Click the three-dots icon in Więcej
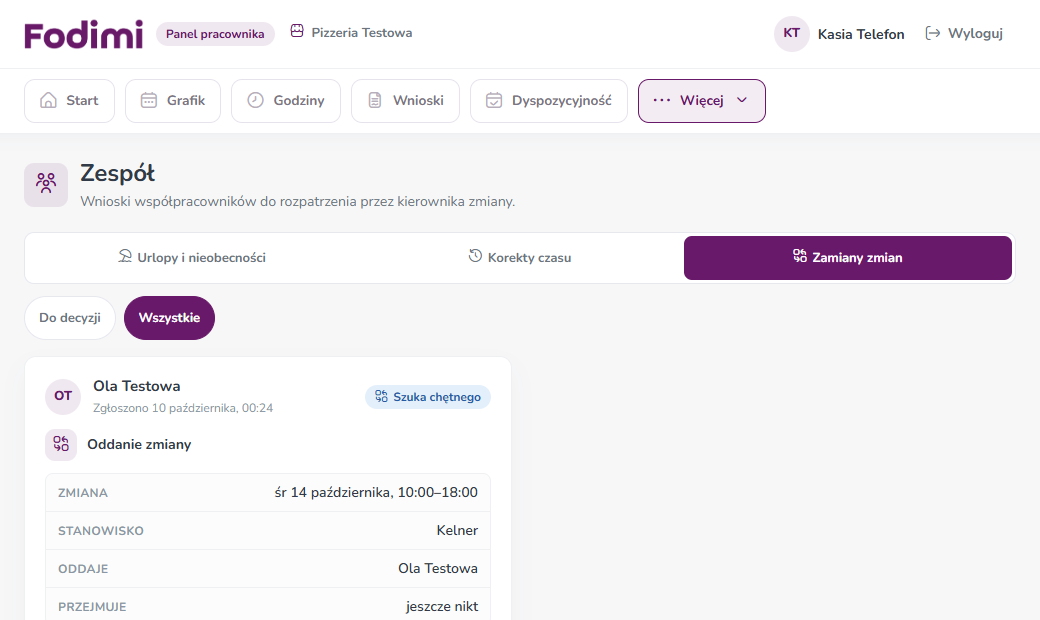1040x620 pixels. [662, 100]
